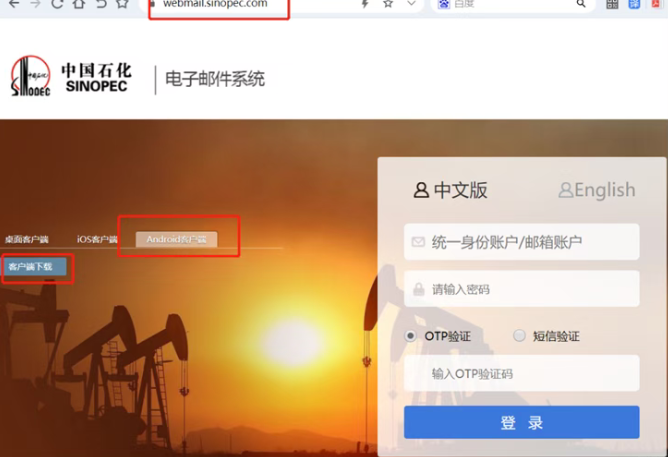This screenshot has width=668, height=457.
Task: Reload the page with the refresh icon
Action: (x=57, y=4)
